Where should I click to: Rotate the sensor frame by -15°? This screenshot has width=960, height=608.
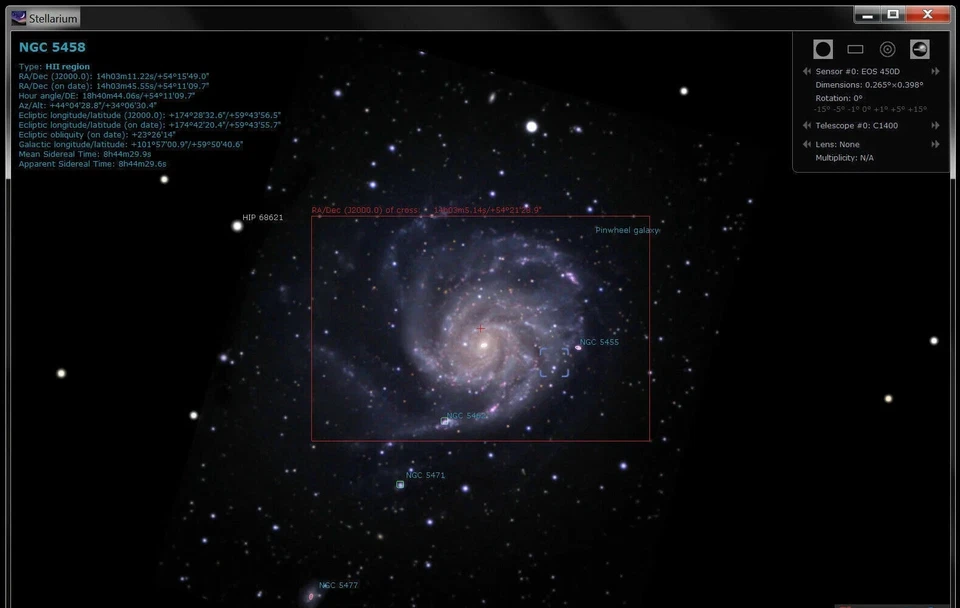(x=822, y=109)
